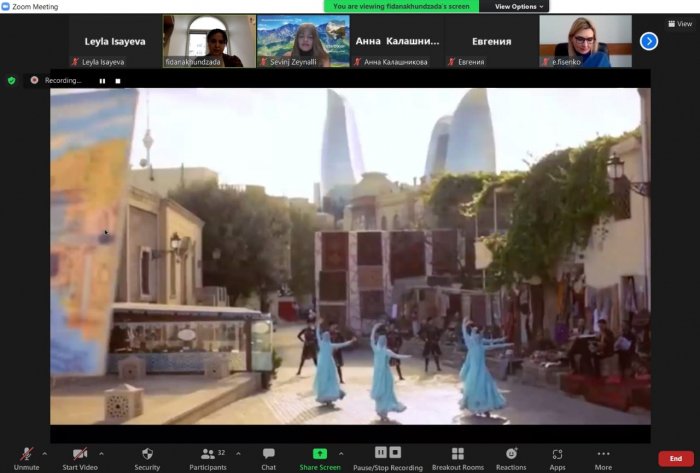Open the Reactions menu

511,459
